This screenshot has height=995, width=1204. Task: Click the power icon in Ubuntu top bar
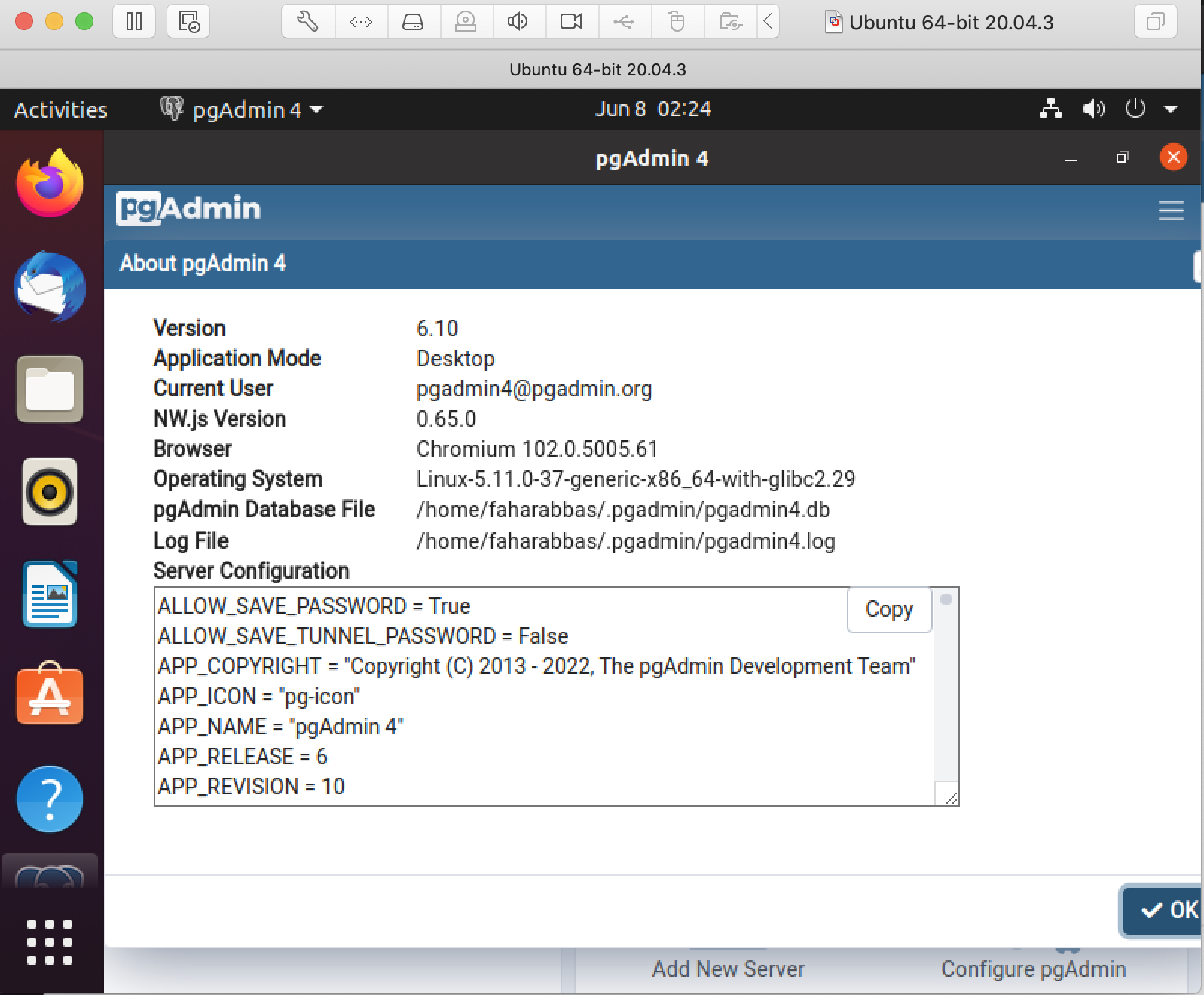pyautogui.click(x=1135, y=109)
